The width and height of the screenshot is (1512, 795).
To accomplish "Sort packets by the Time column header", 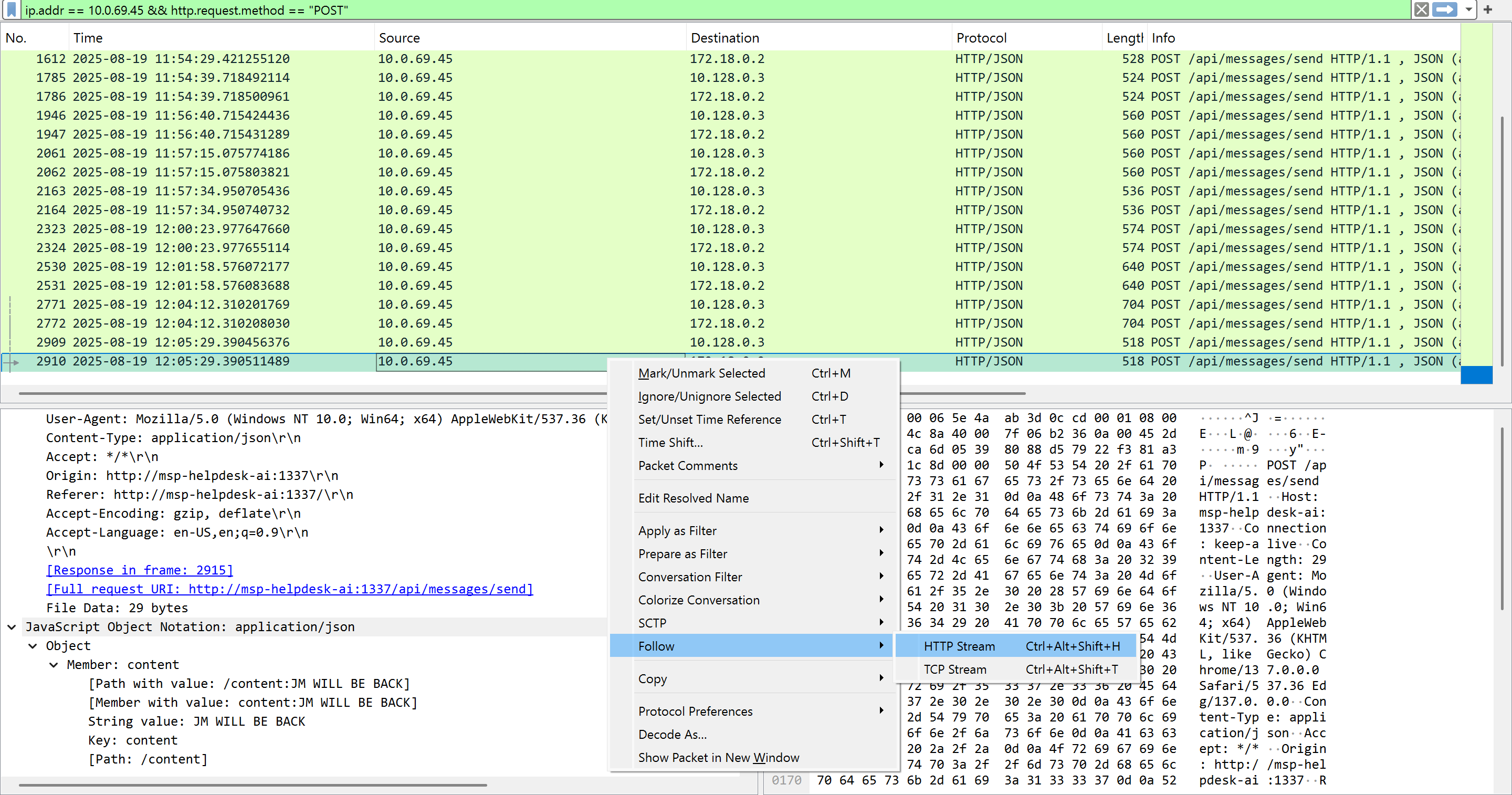I will tap(88, 38).
